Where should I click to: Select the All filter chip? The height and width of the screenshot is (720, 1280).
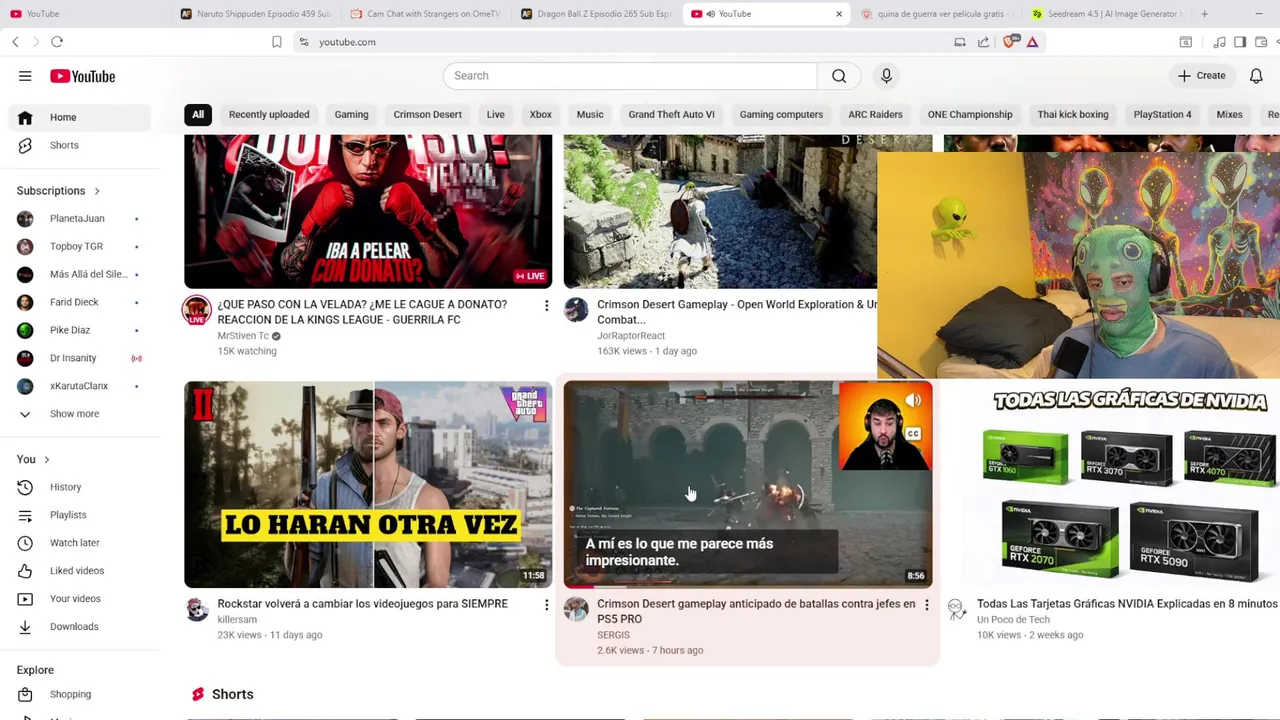pos(198,114)
